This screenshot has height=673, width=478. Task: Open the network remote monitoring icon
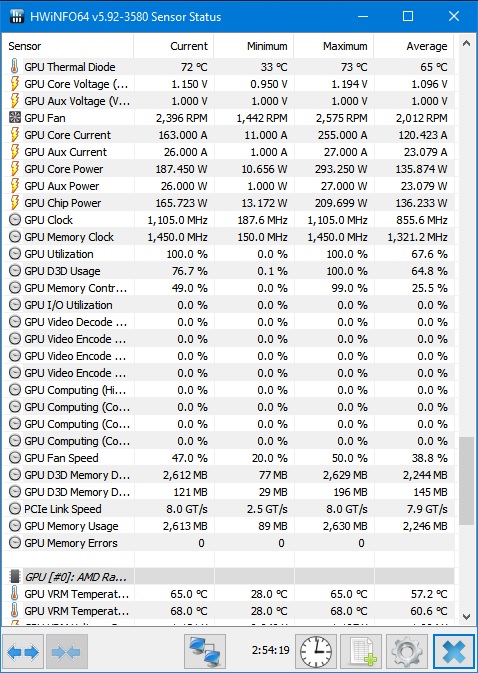tap(205, 652)
